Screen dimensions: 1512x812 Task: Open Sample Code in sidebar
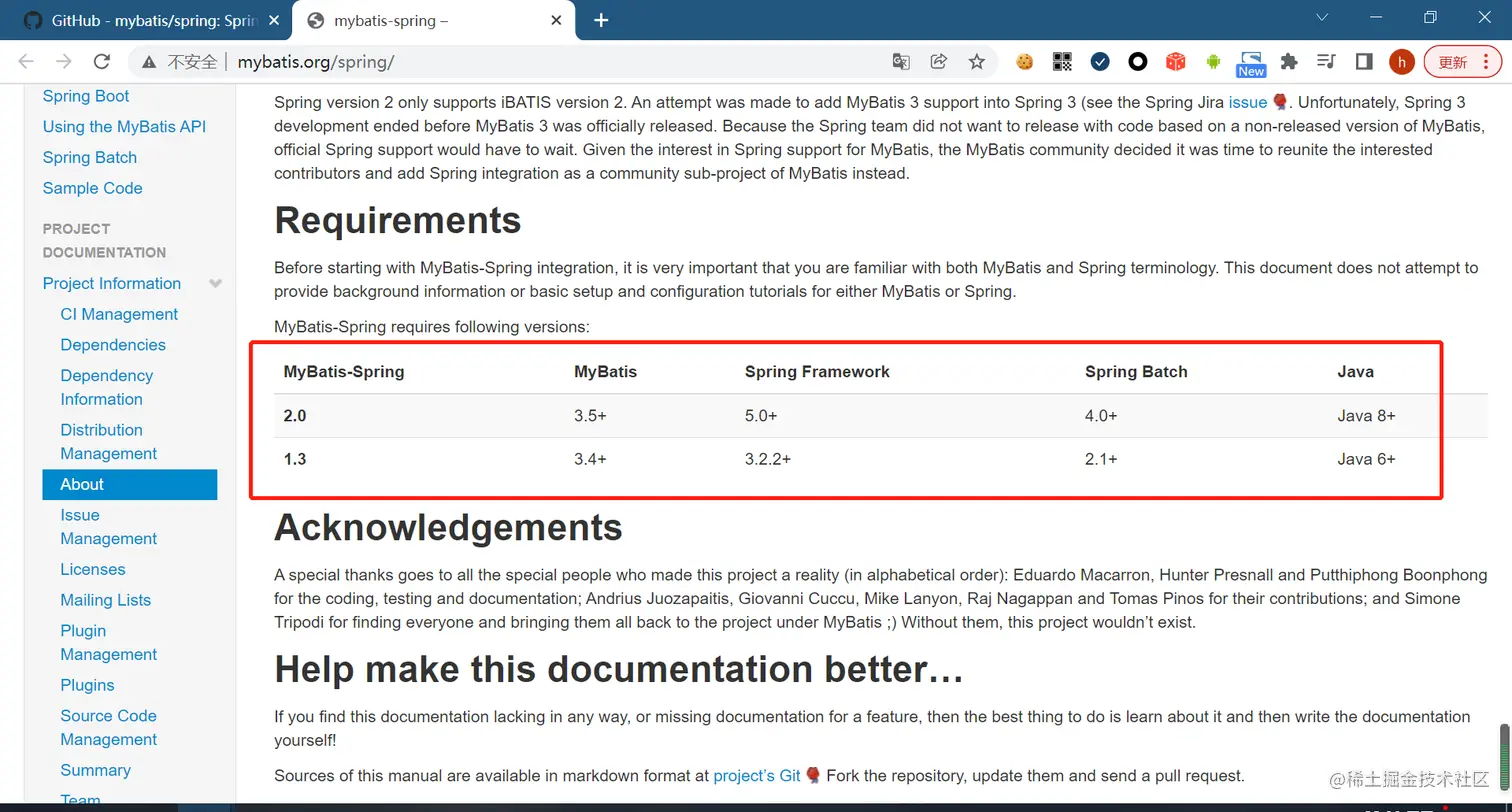(x=93, y=188)
